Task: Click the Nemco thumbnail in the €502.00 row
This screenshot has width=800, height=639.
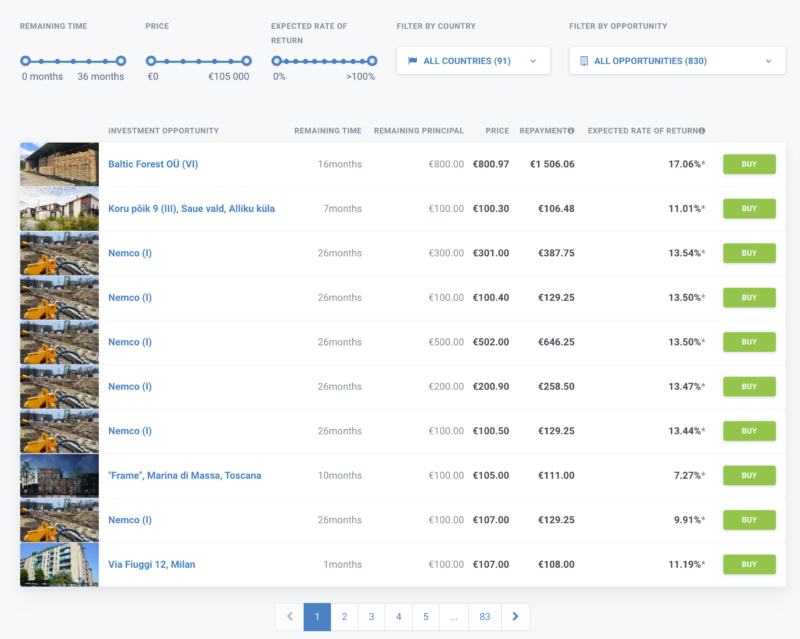Action: pyautogui.click(x=59, y=341)
